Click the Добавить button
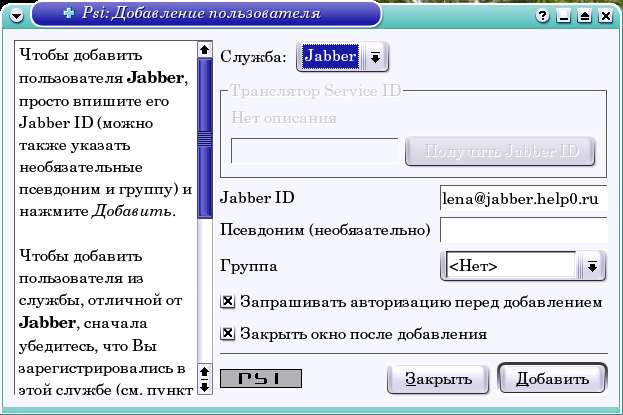Image resolution: width=623 pixels, height=415 pixels. pos(552,379)
